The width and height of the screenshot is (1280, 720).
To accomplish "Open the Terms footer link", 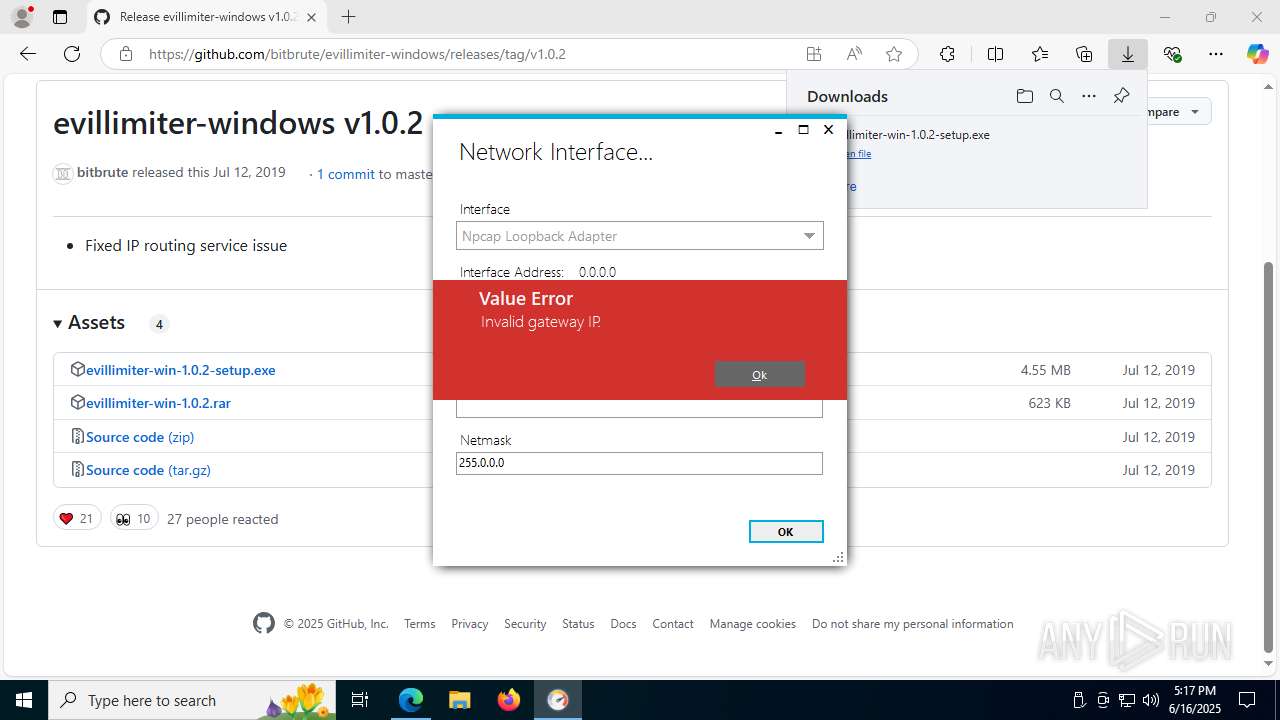I will [x=420, y=624].
